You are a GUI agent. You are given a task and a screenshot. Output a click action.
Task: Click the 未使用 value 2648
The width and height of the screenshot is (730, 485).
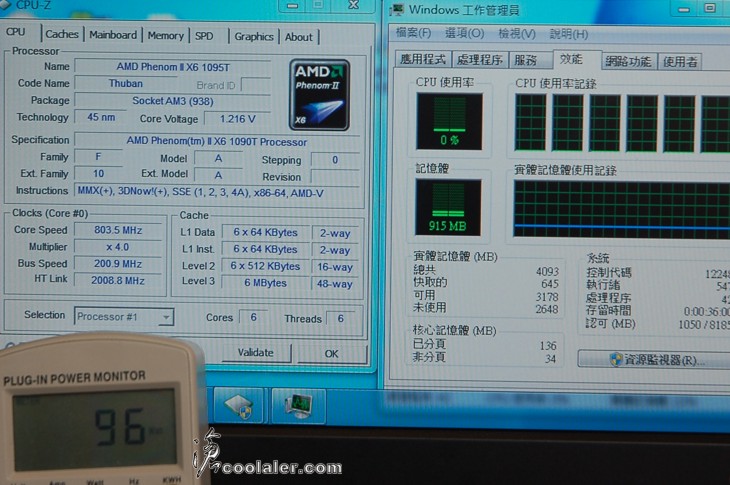tap(548, 309)
